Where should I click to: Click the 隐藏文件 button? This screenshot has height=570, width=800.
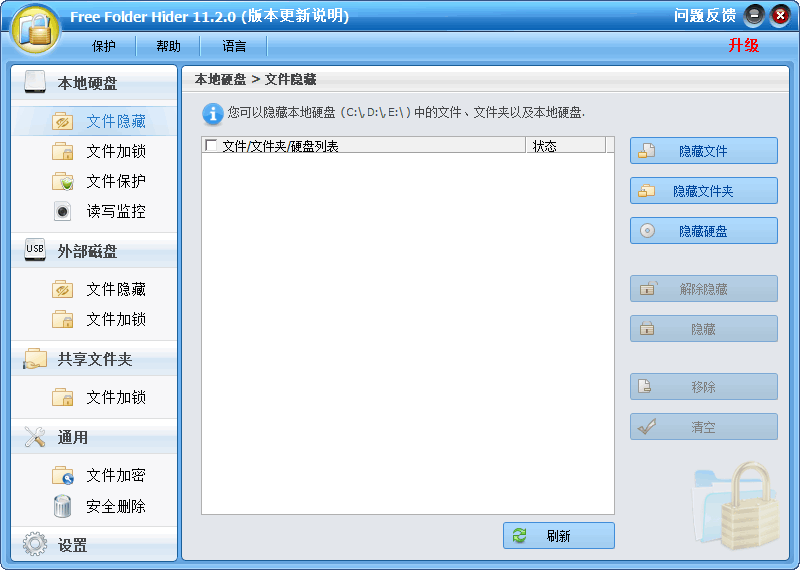tap(704, 151)
